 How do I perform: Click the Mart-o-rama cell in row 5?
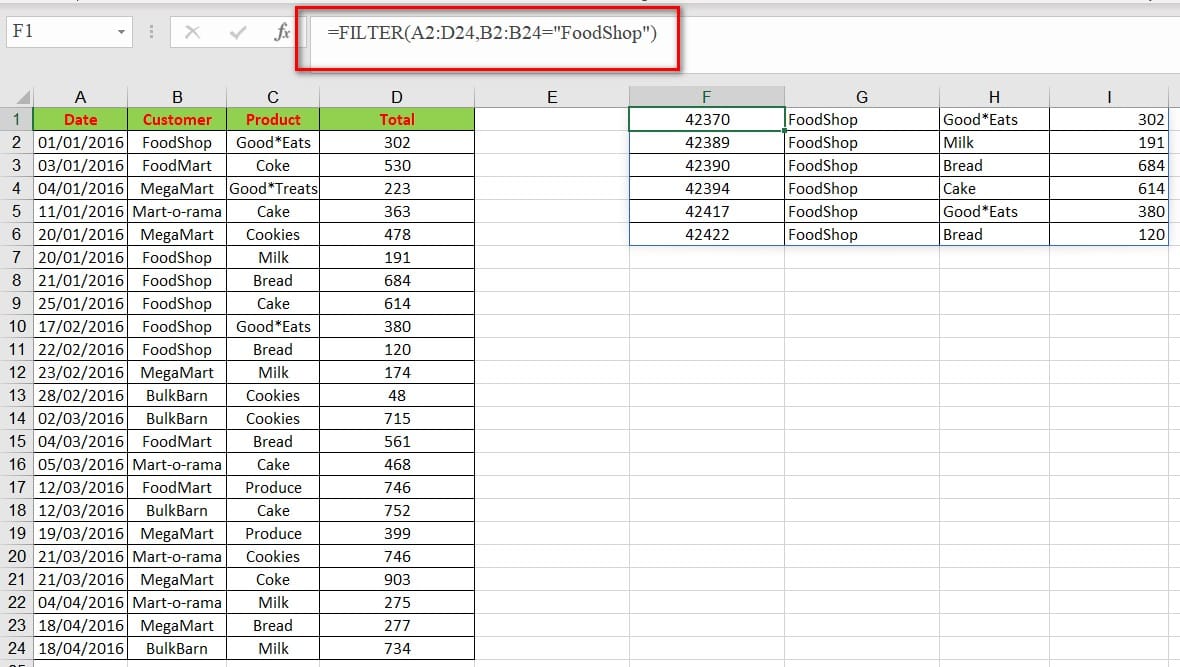(x=177, y=211)
